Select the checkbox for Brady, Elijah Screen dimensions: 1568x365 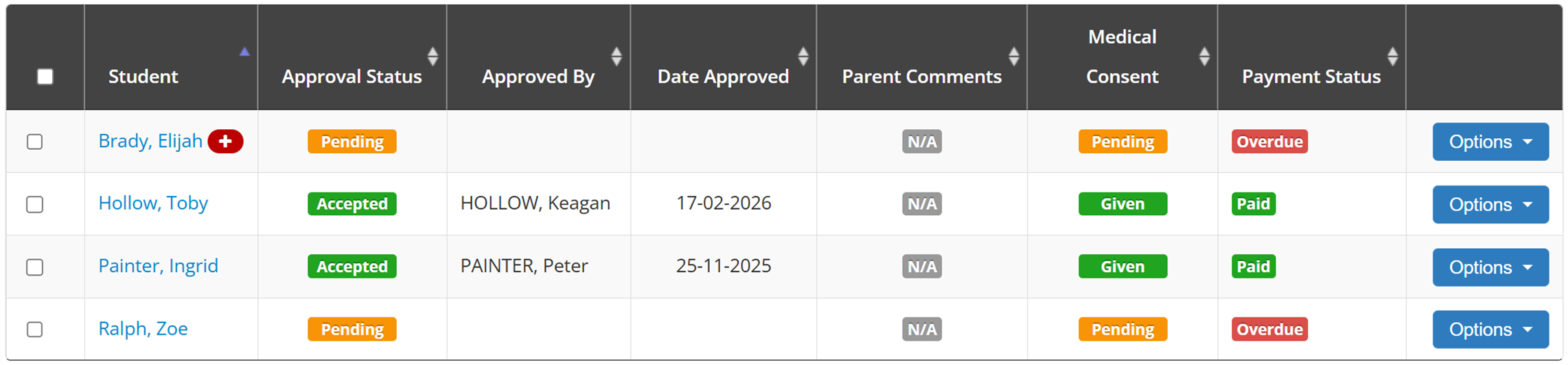(35, 142)
